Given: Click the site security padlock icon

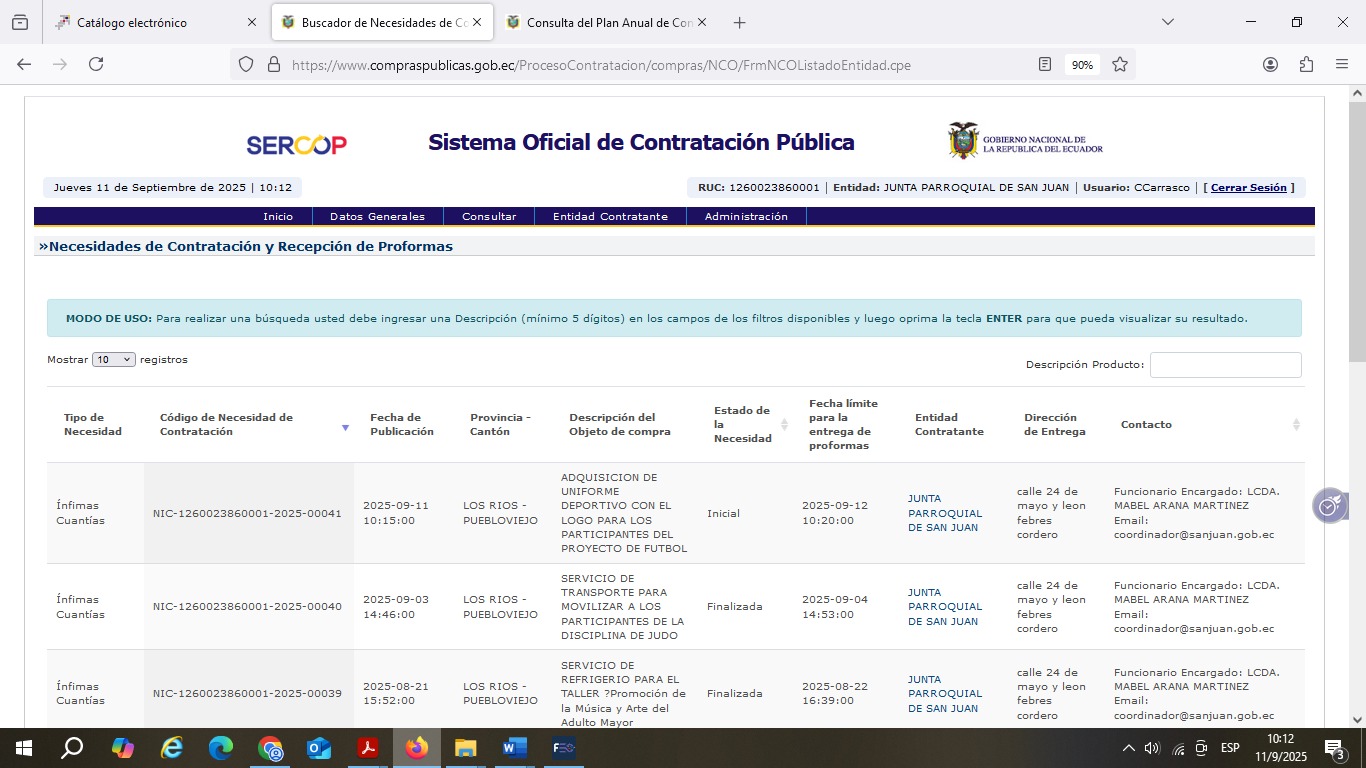Looking at the screenshot, I should [x=273, y=64].
